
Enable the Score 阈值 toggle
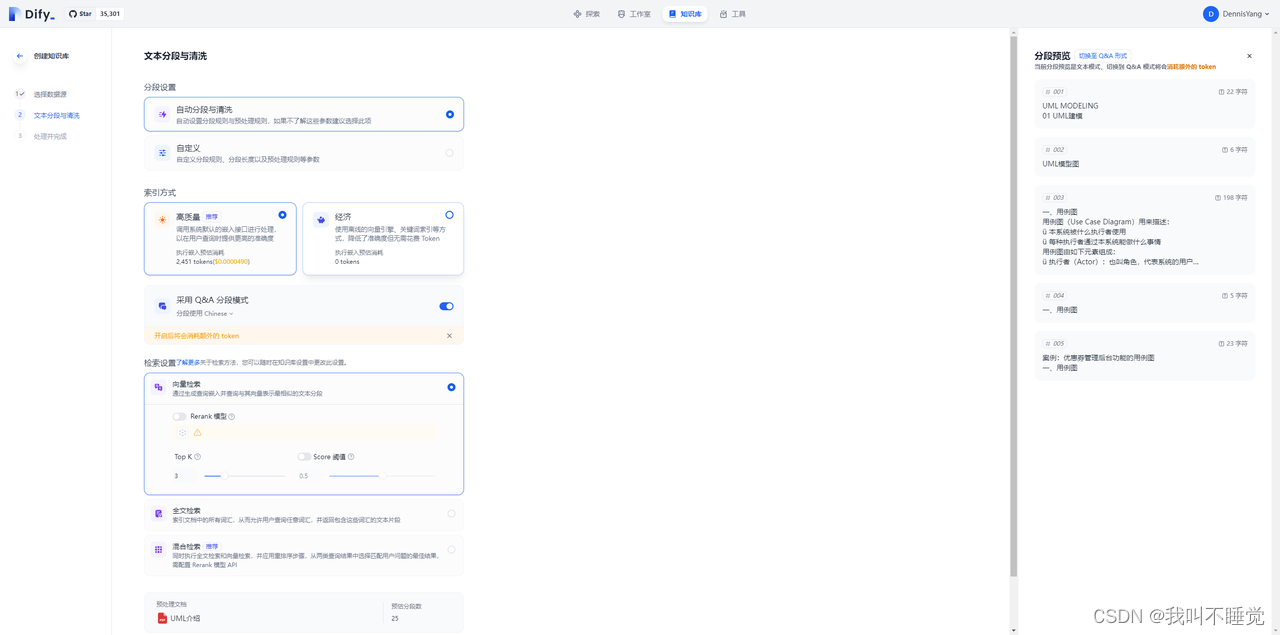tap(304, 457)
